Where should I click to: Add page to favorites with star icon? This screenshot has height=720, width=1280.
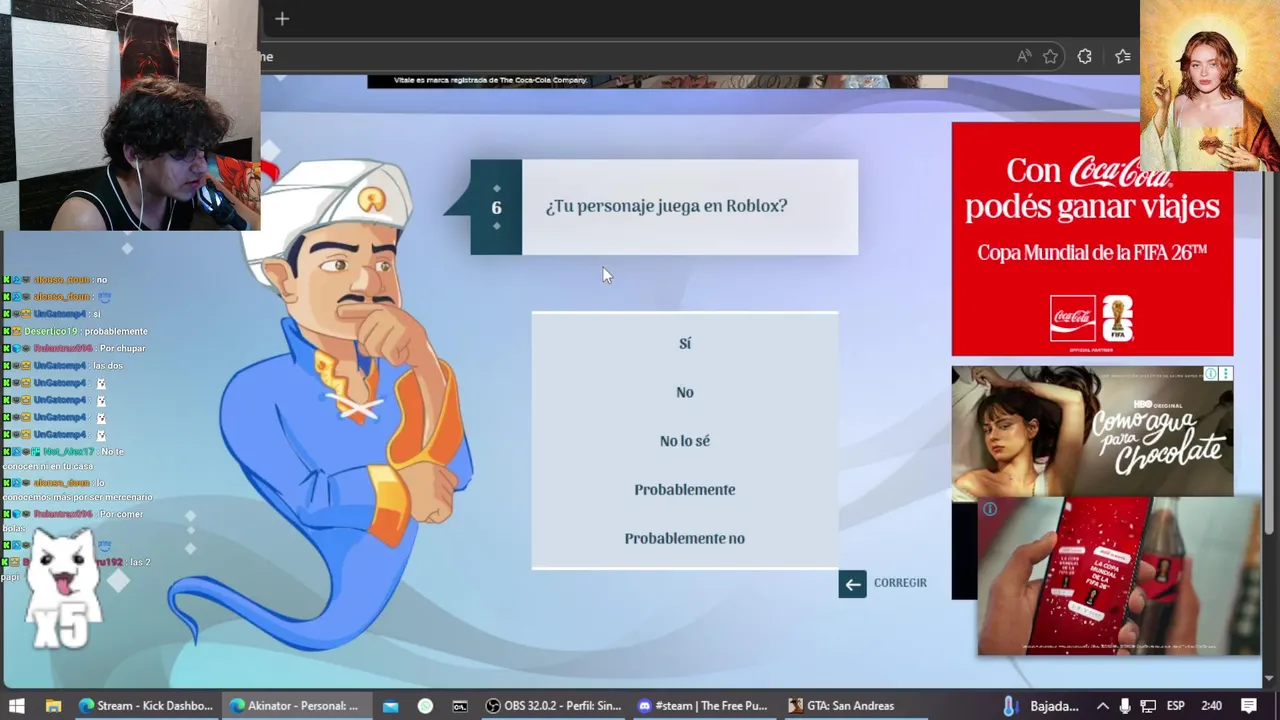click(1050, 57)
